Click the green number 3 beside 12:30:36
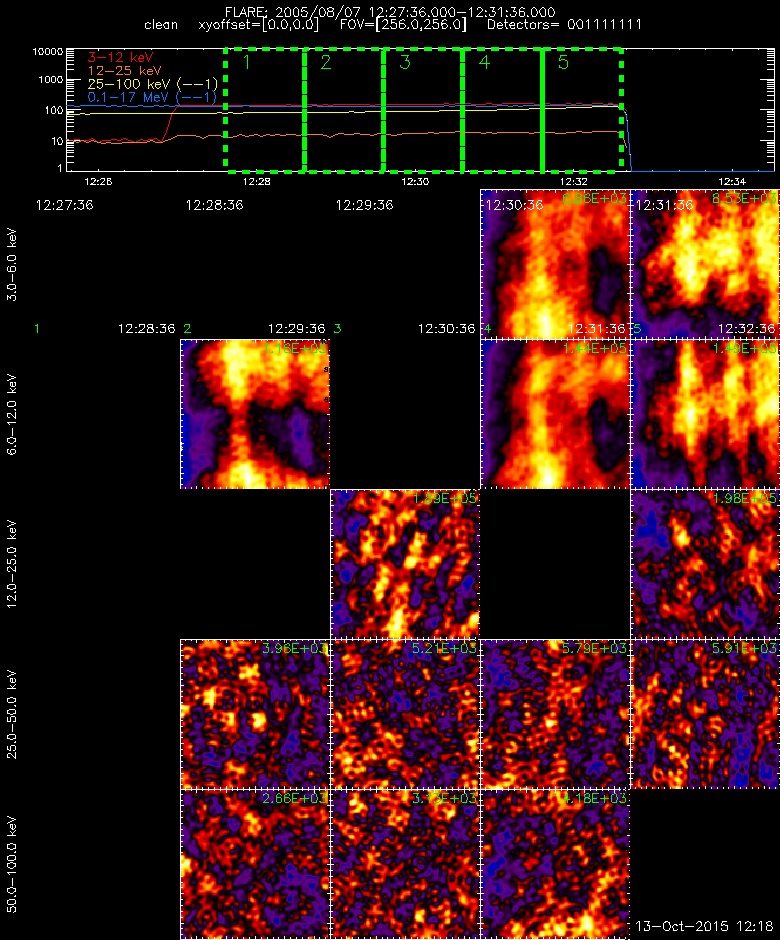 338,329
